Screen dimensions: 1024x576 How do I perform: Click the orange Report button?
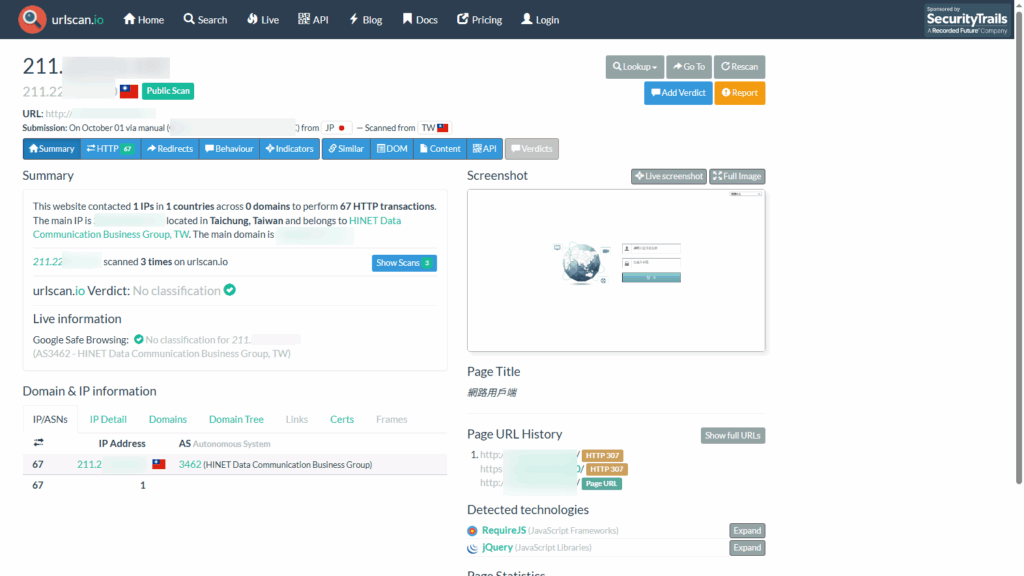click(739, 93)
